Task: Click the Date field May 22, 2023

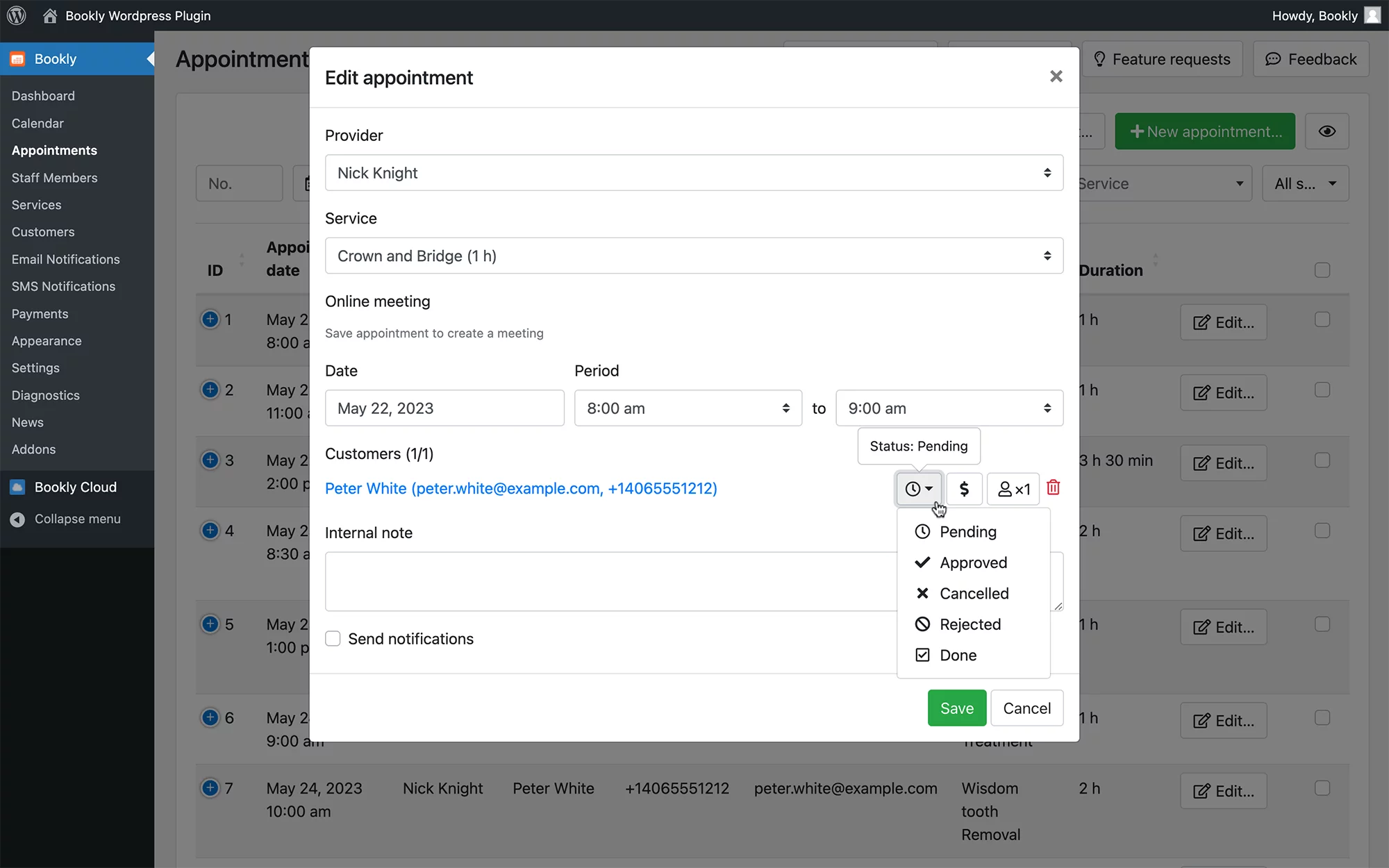Action: click(444, 408)
